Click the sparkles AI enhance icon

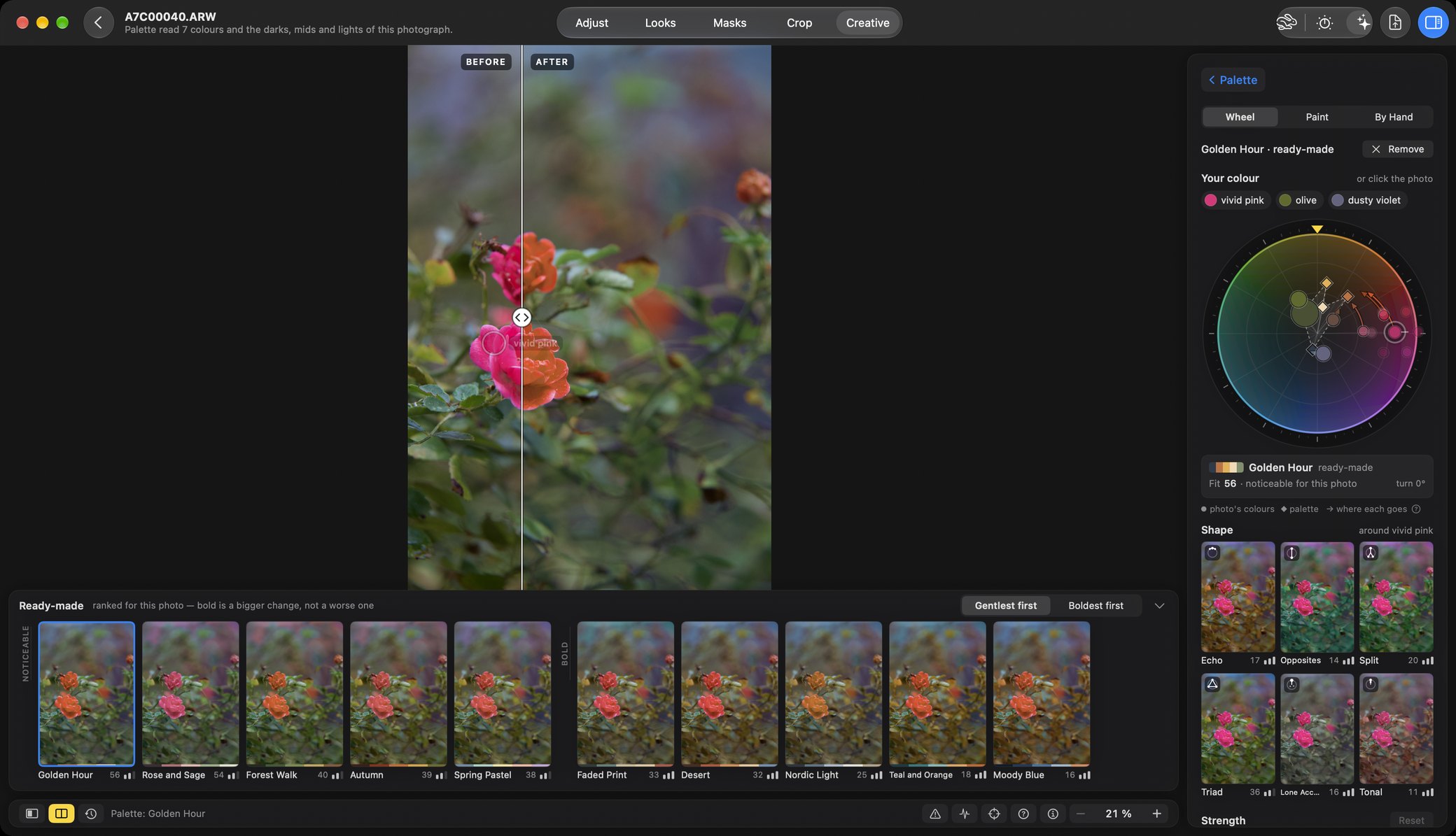[1362, 22]
